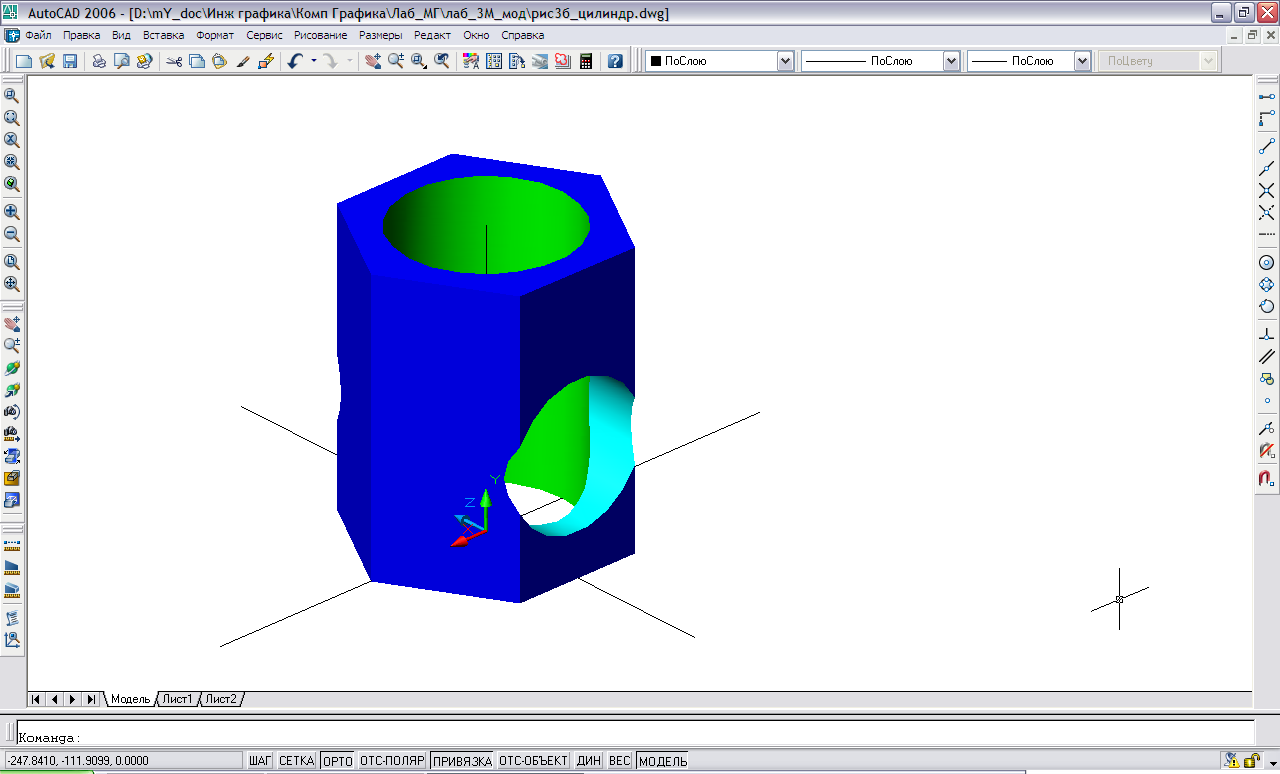Toggle ОРТО orthogonal mode
This screenshot has height=774, width=1280.
tap(338, 761)
